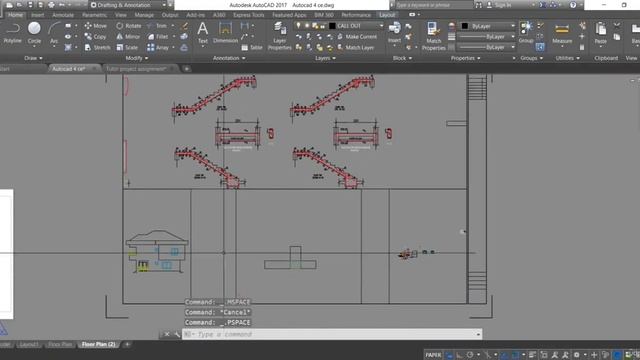This screenshot has height=360, width=640.
Task: Click the Erase tool icon
Action: pyautogui.click(x=185, y=26)
